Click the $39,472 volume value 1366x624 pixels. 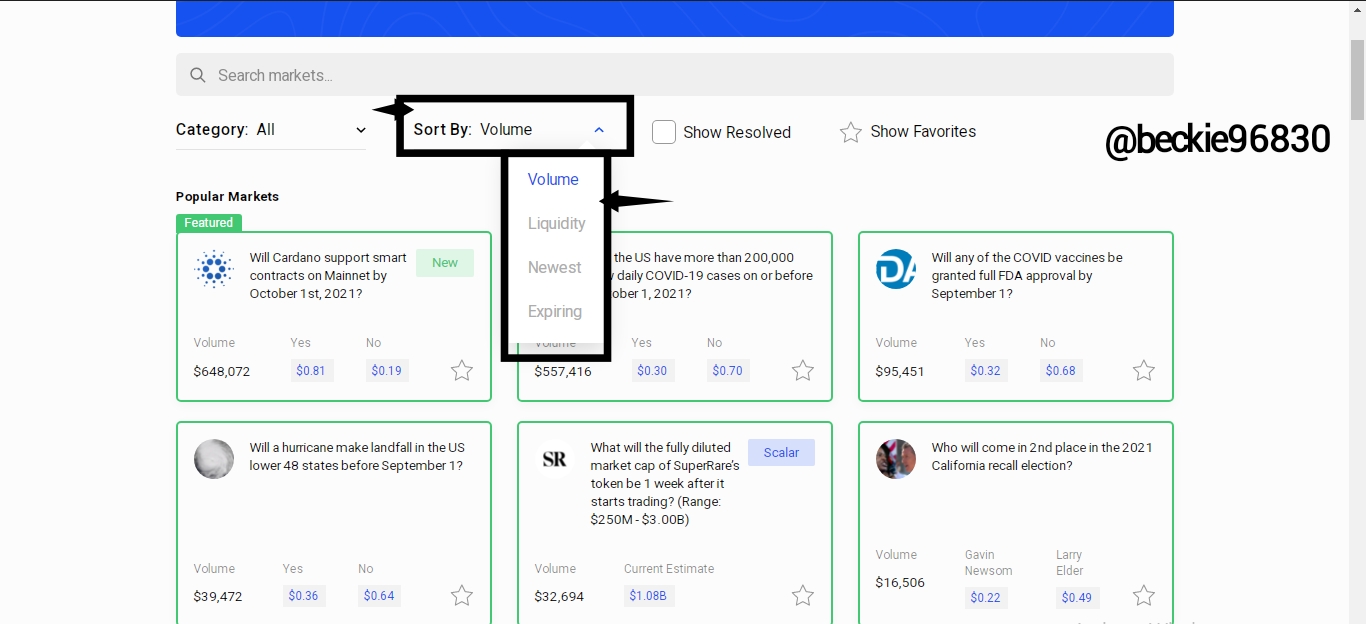[x=218, y=597]
